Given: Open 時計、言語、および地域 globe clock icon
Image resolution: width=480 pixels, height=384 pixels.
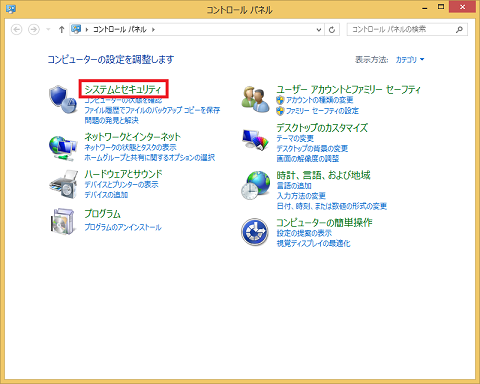Looking at the screenshot, I should pos(255,185).
